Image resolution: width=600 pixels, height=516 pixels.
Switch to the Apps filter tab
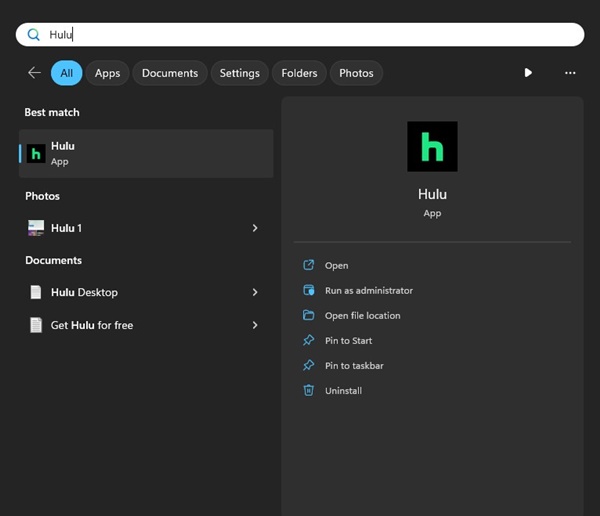click(x=108, y=73)
